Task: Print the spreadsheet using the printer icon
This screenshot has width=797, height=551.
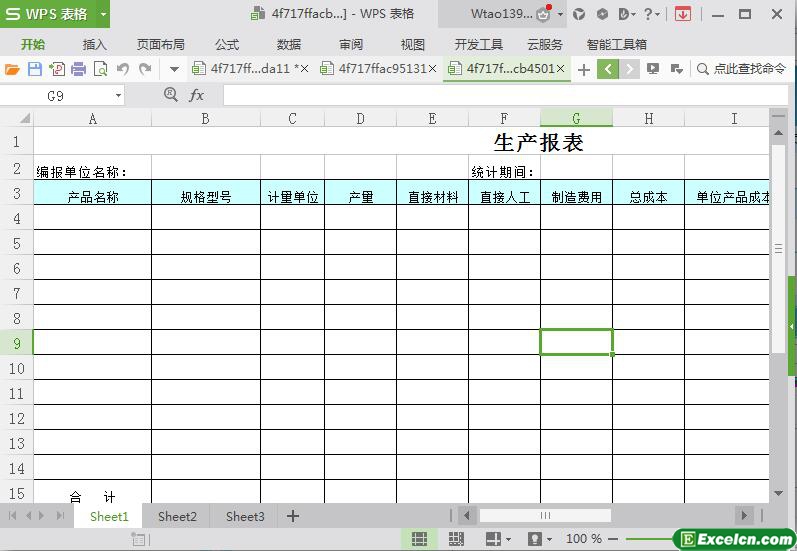Action: pyautogui.click(x=78, y=69)
